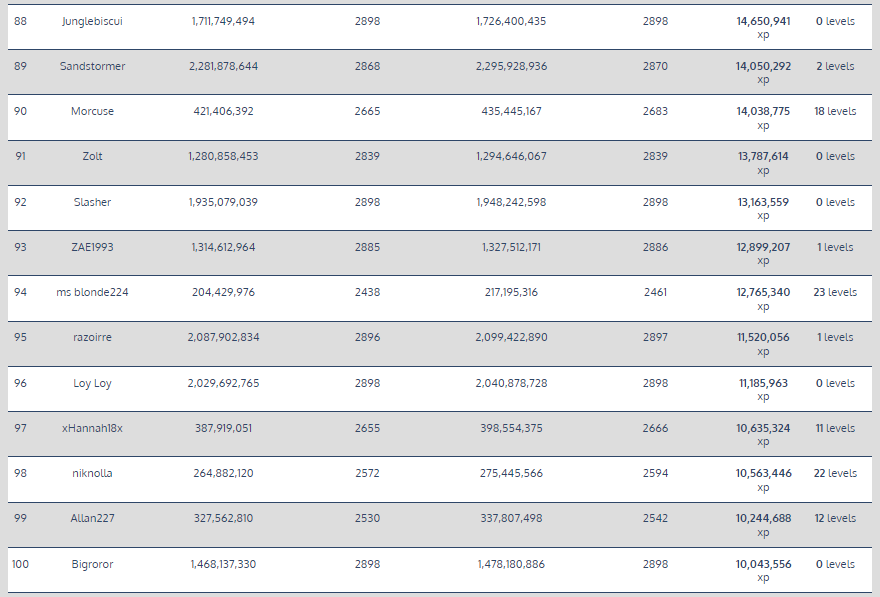Select the 10,043,556 xp gain value
Screen dimensions: 880x597
pos(763,564)
